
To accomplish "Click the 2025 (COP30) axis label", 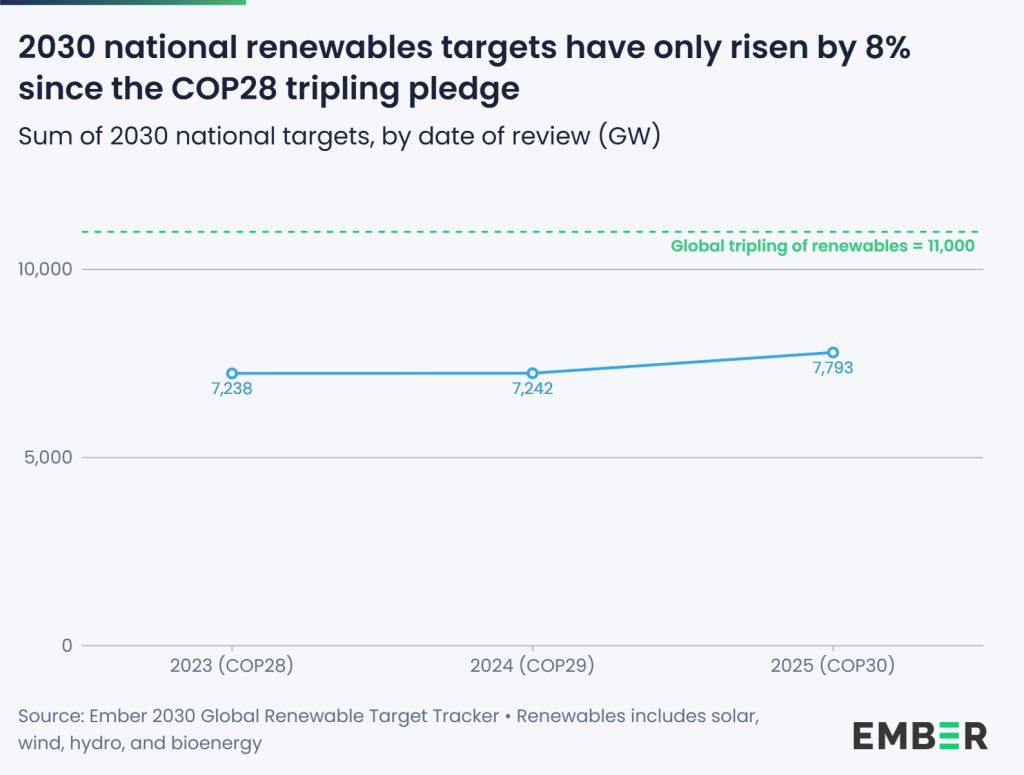I will pos(832,665).
